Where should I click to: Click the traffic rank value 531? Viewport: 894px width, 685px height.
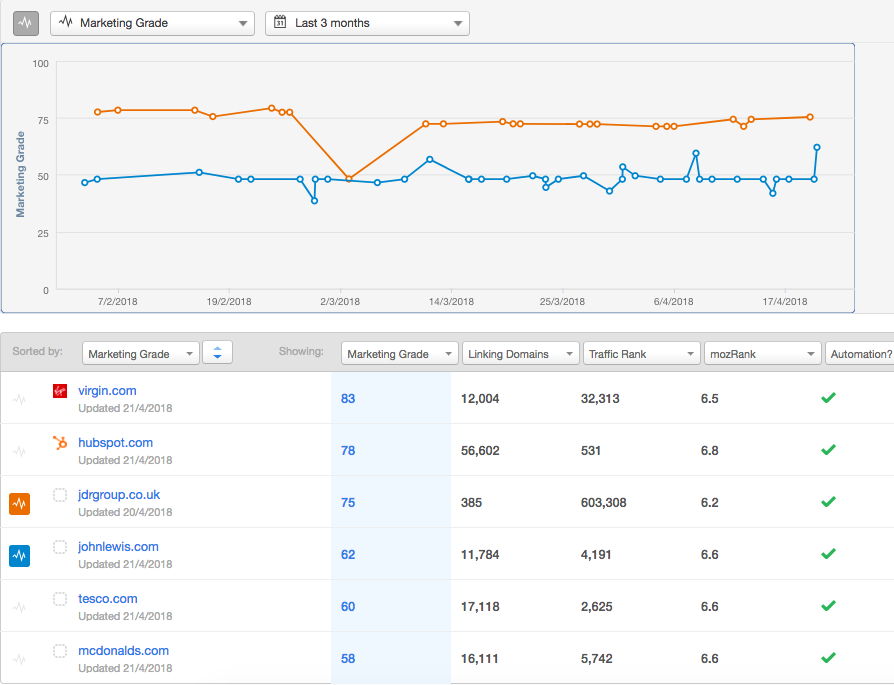click(x=591, y=451)
